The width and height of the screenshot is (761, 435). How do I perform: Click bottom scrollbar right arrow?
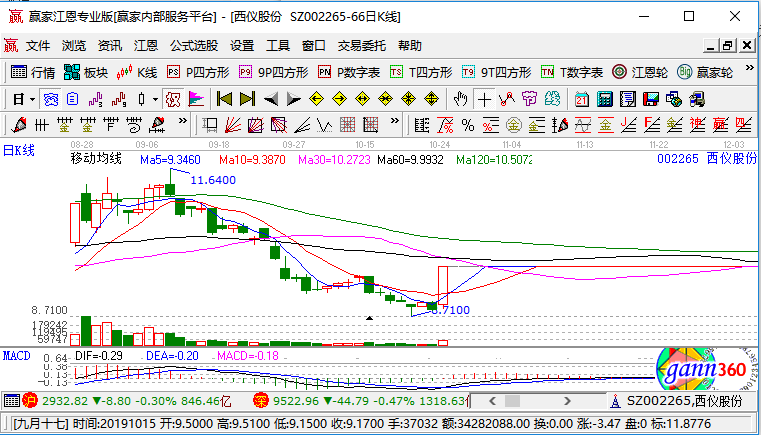(x=567, y=401)
